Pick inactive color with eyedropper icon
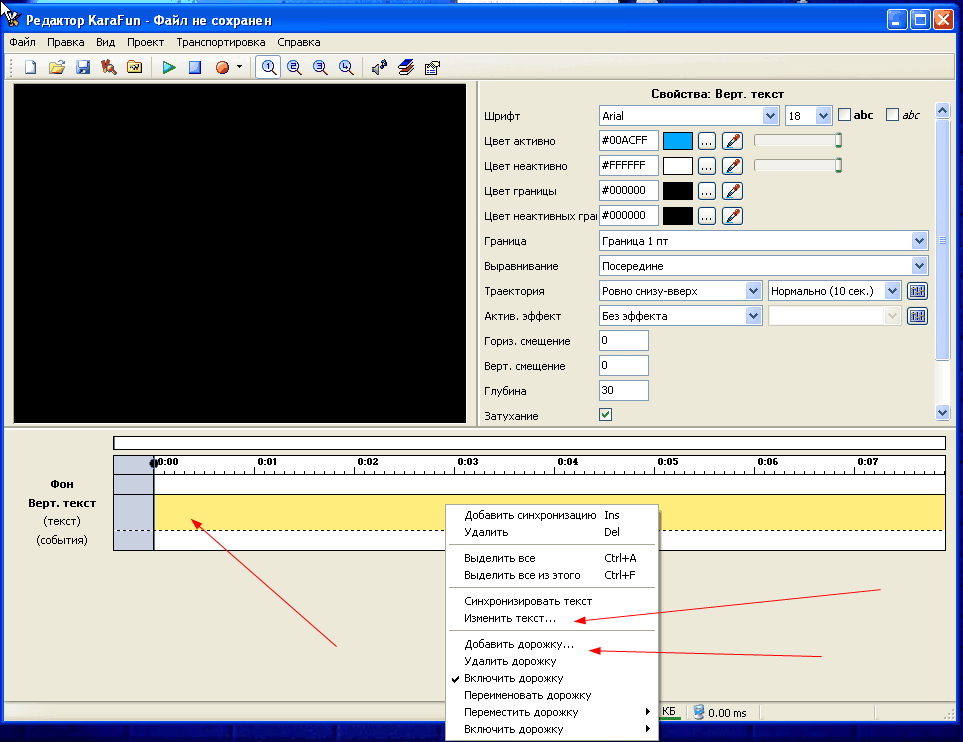Screen dimensions: 963x742 tap(732, 166)
